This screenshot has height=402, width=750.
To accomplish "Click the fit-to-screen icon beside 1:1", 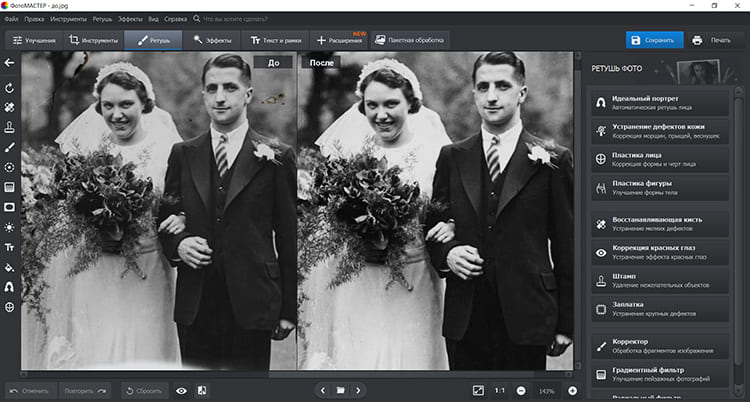I will (x=478, y=391).
